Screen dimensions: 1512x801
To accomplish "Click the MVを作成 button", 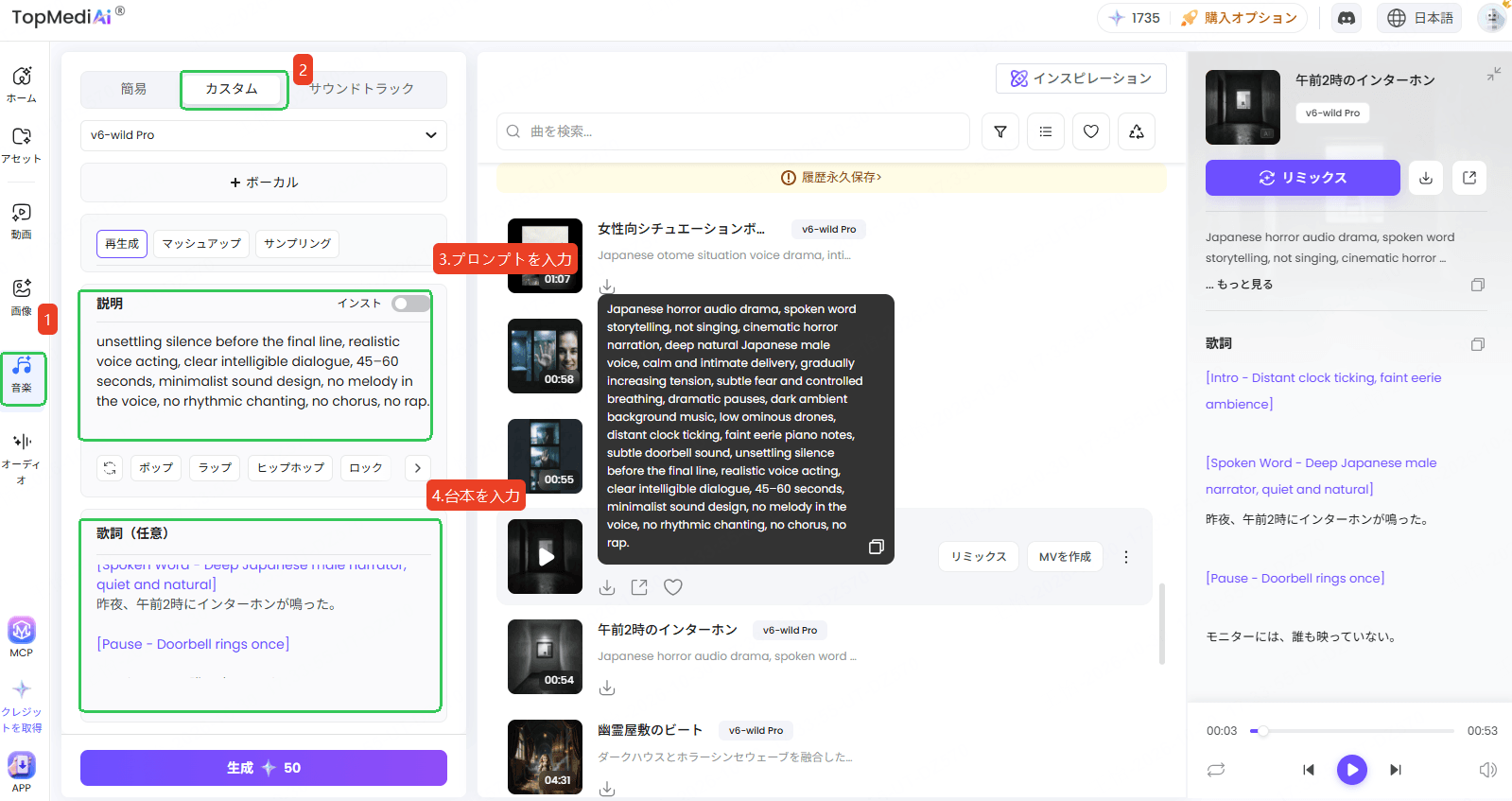I will point(1065,557).
